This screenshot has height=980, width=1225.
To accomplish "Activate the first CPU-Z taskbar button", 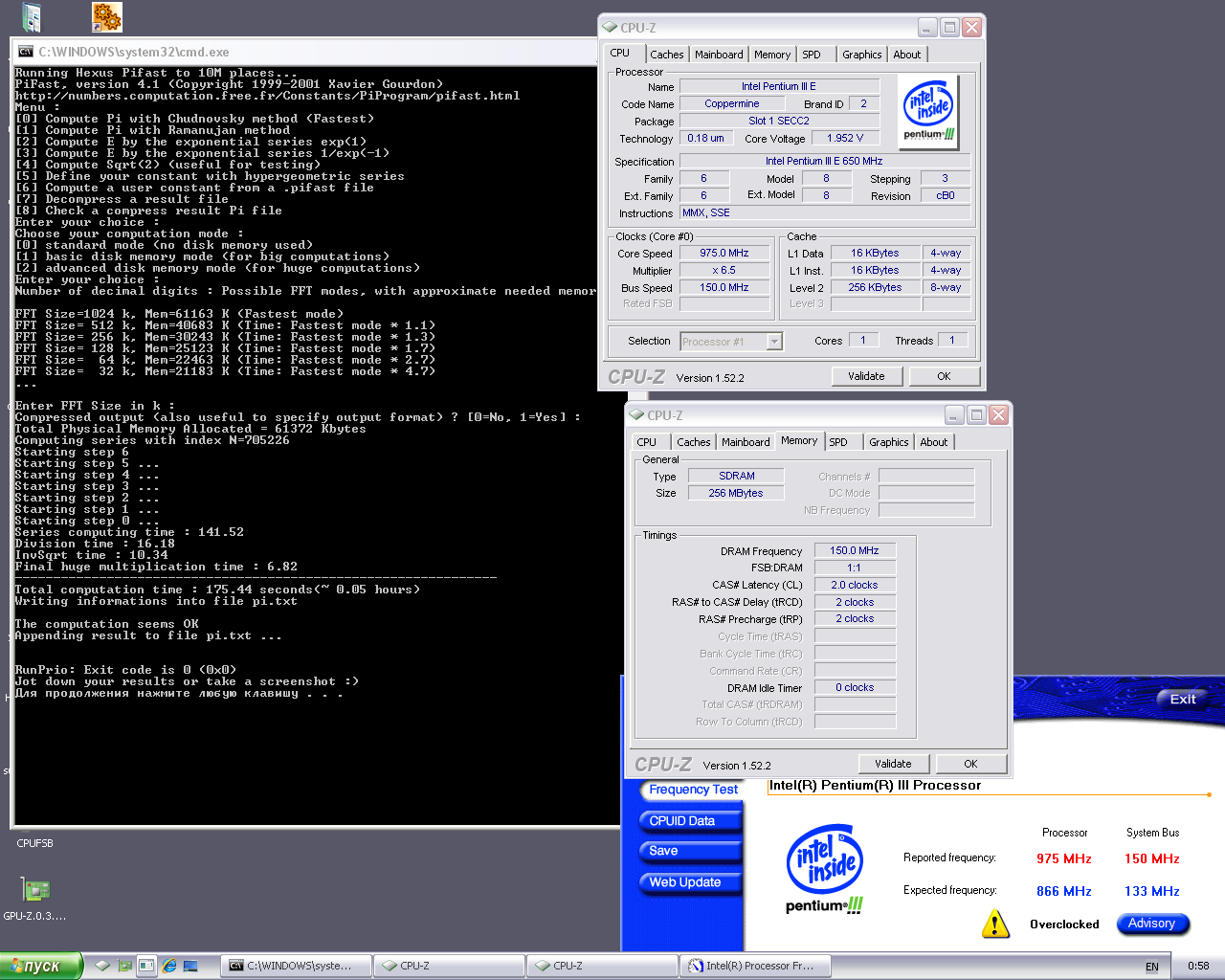I will tap(449, 967).
